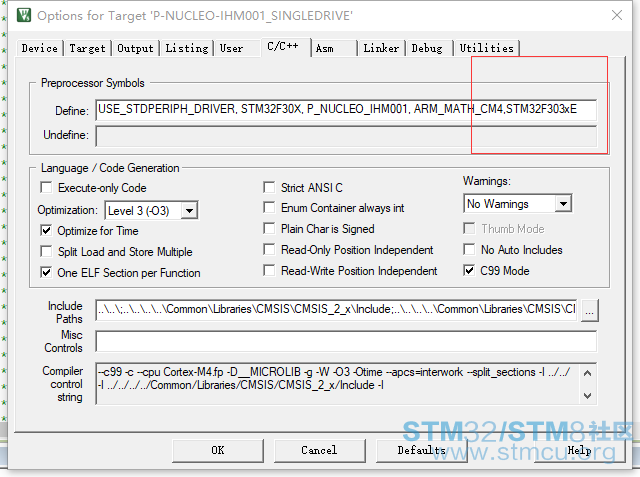The height and width of the screenshot is (477, 640).
Task: Click the Keil uVision window icon
Action: tap(24, 16)
